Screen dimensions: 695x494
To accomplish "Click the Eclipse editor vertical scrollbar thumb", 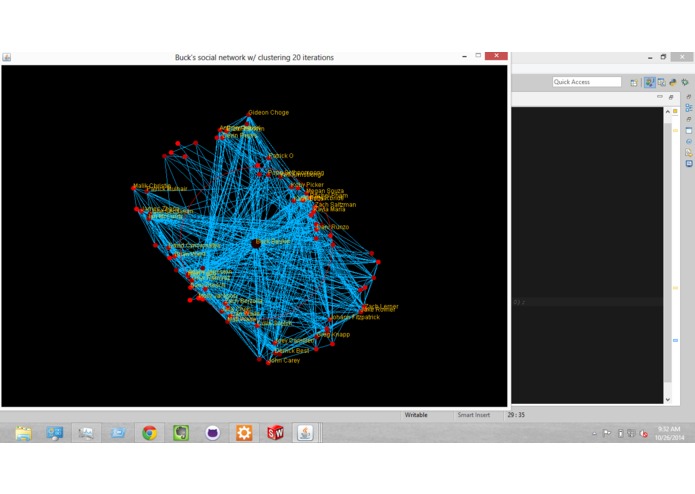I will (x=668, y=253).
